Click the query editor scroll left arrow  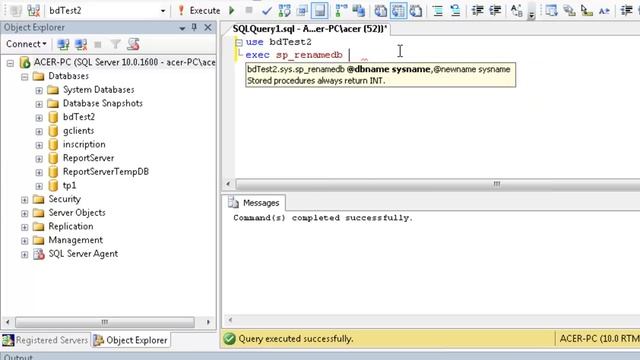229,184
